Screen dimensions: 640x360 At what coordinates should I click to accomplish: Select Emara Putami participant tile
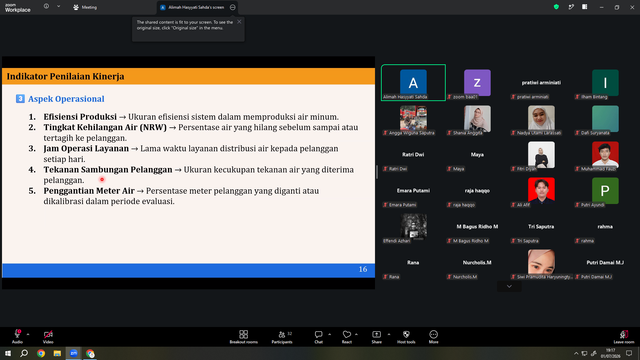coord(413,190)
